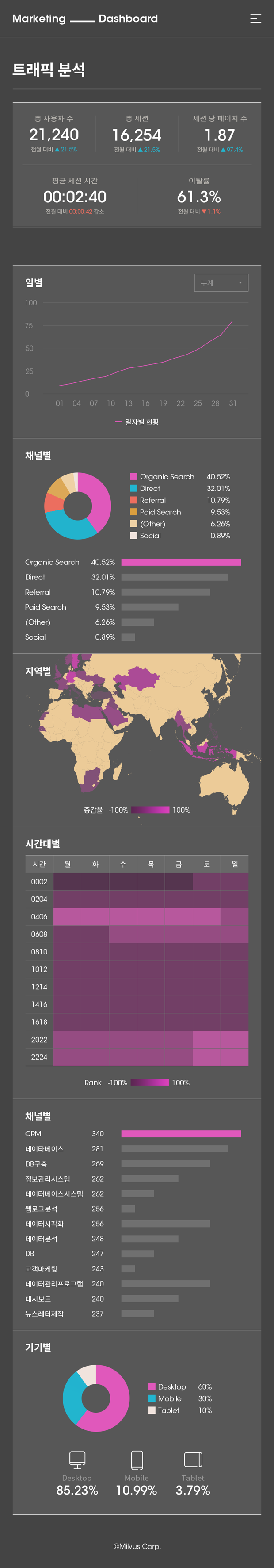Click the Tablet legend swatch in 기기별

point(152,1410)
